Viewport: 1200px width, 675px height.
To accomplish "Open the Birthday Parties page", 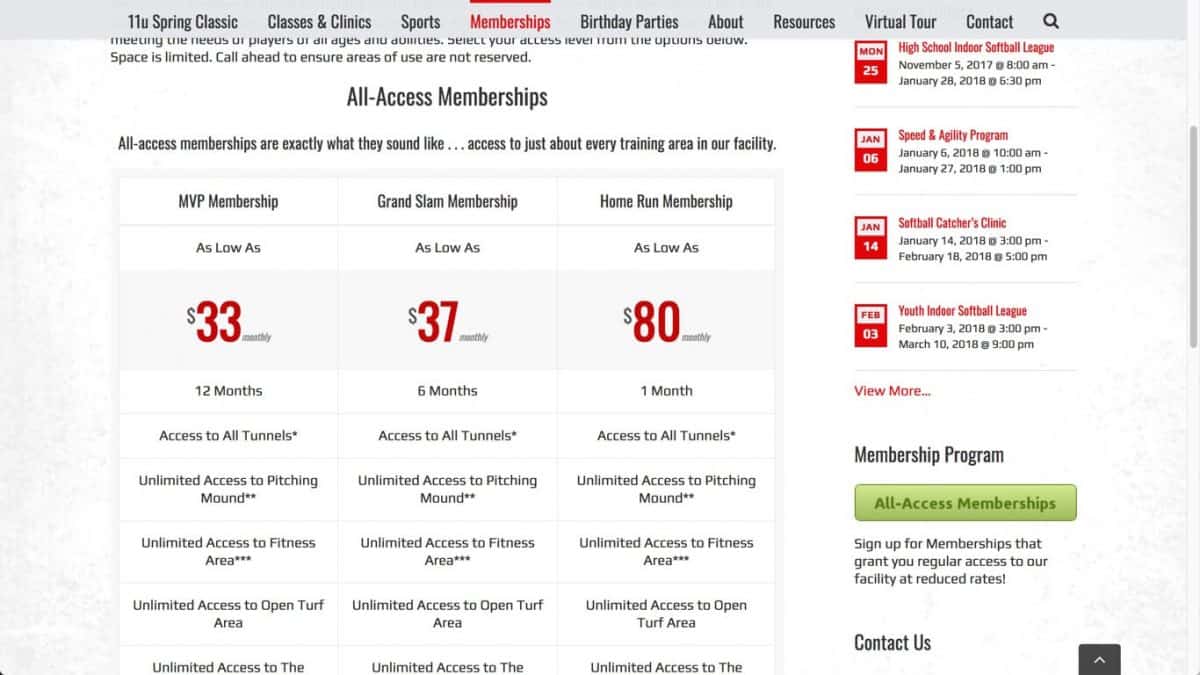I will click(629, 21).
